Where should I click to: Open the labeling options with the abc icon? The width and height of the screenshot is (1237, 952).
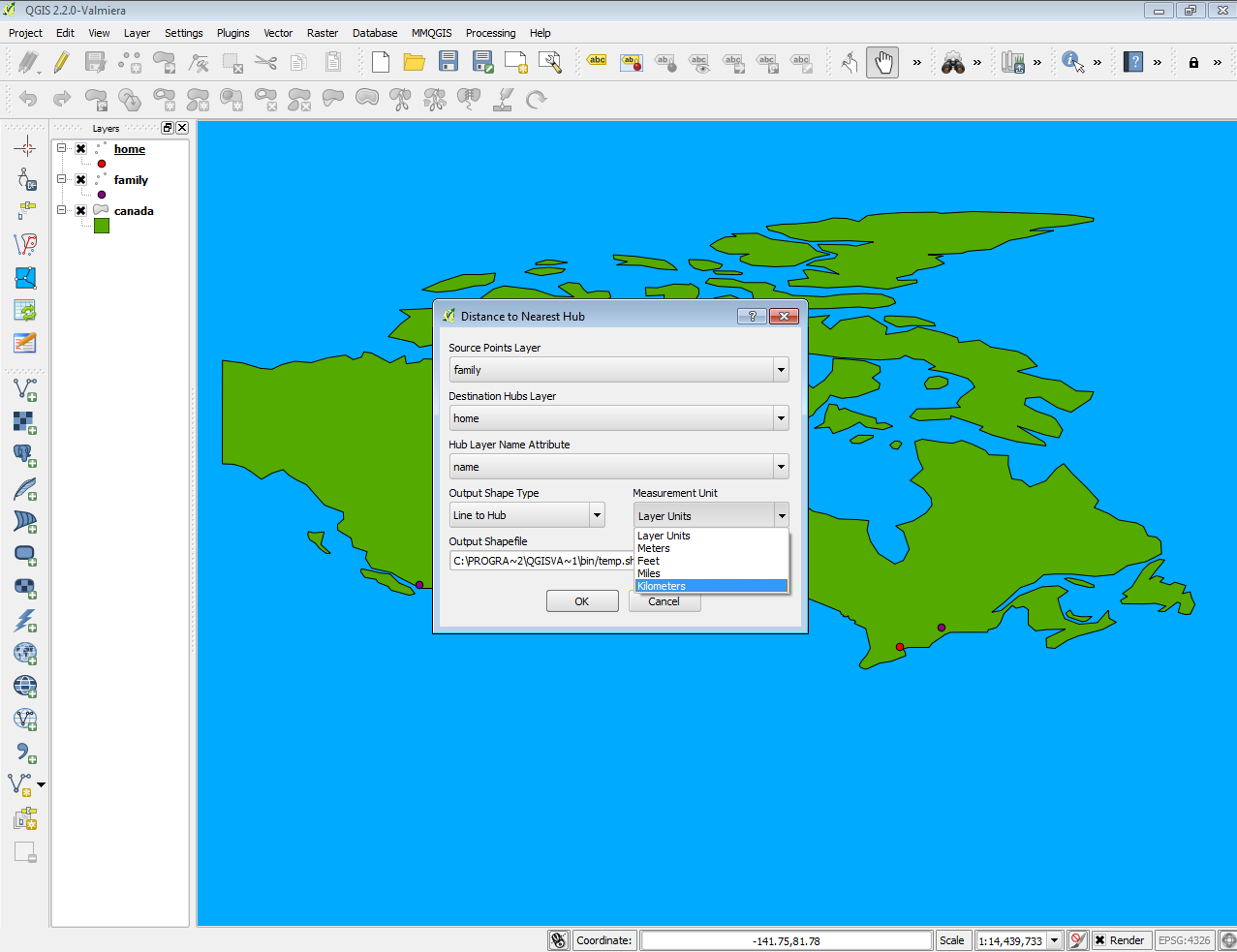tap(597, 60)
